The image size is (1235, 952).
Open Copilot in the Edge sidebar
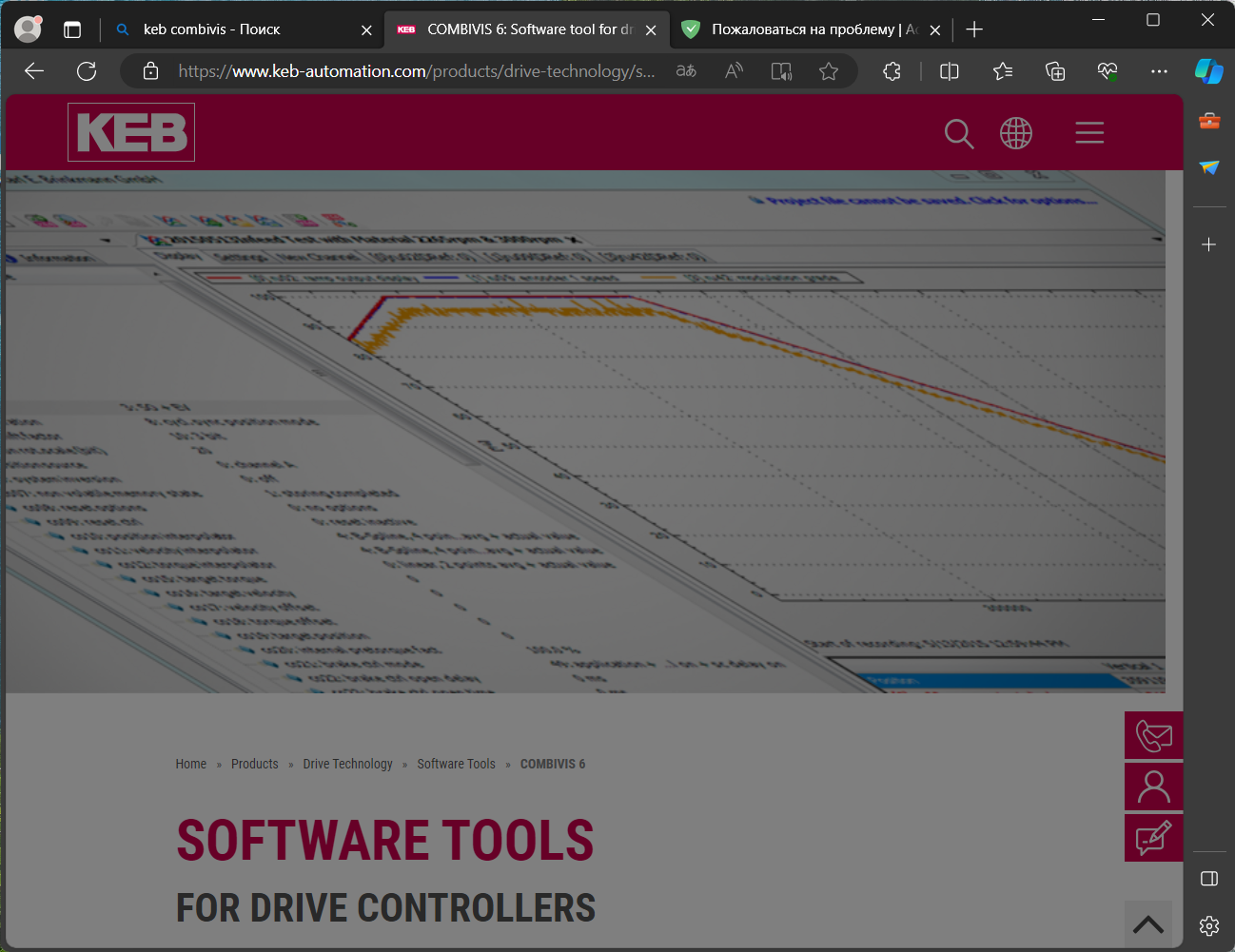[x=1208, y=70]
